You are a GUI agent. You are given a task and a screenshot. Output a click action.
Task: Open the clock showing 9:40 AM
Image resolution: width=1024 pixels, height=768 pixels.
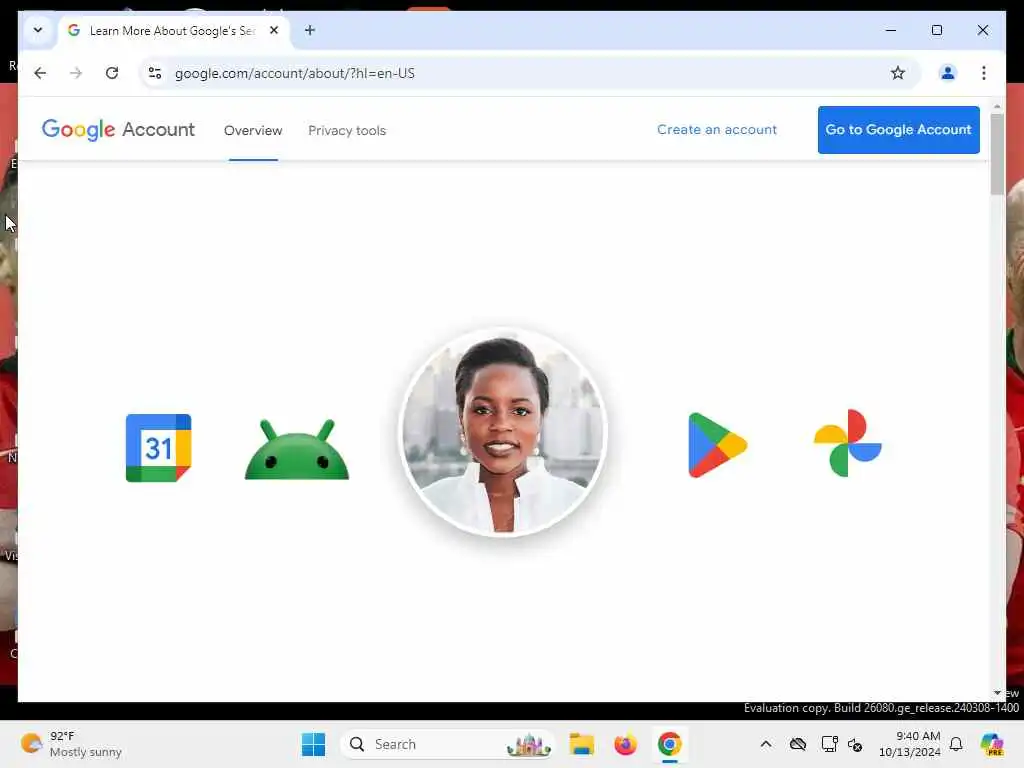click(910, 744)
